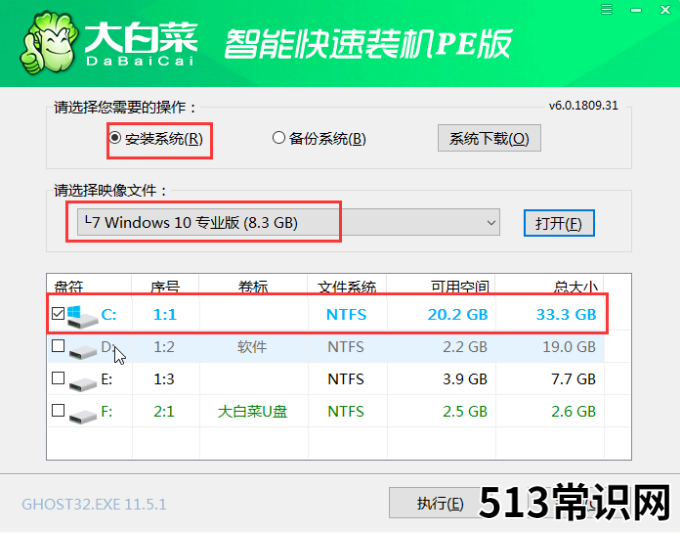
Task: Open the hamburger menu icon in title bar
Action: (607, 10)
